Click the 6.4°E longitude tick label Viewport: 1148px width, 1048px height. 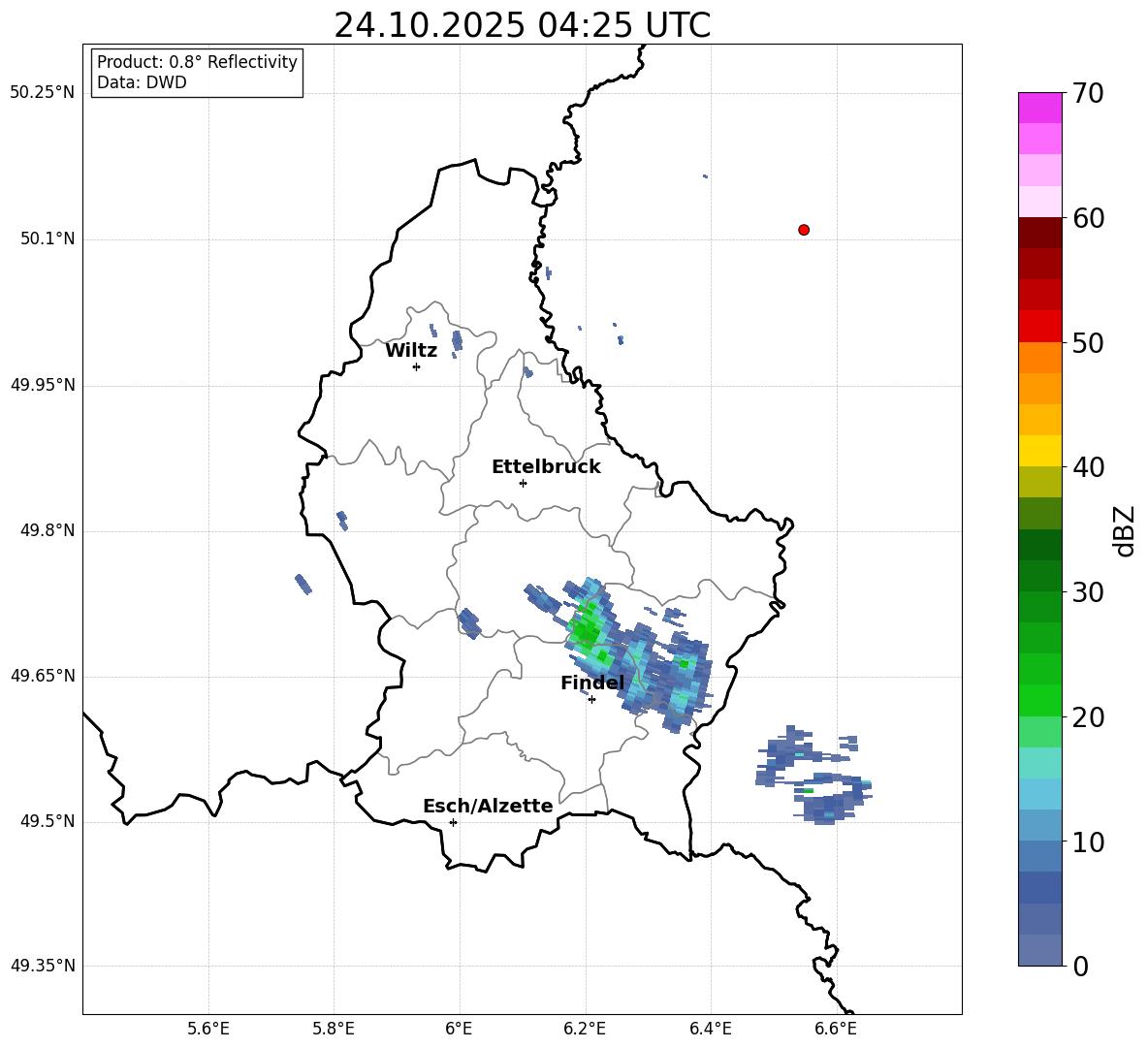[x=710, y=1029]
